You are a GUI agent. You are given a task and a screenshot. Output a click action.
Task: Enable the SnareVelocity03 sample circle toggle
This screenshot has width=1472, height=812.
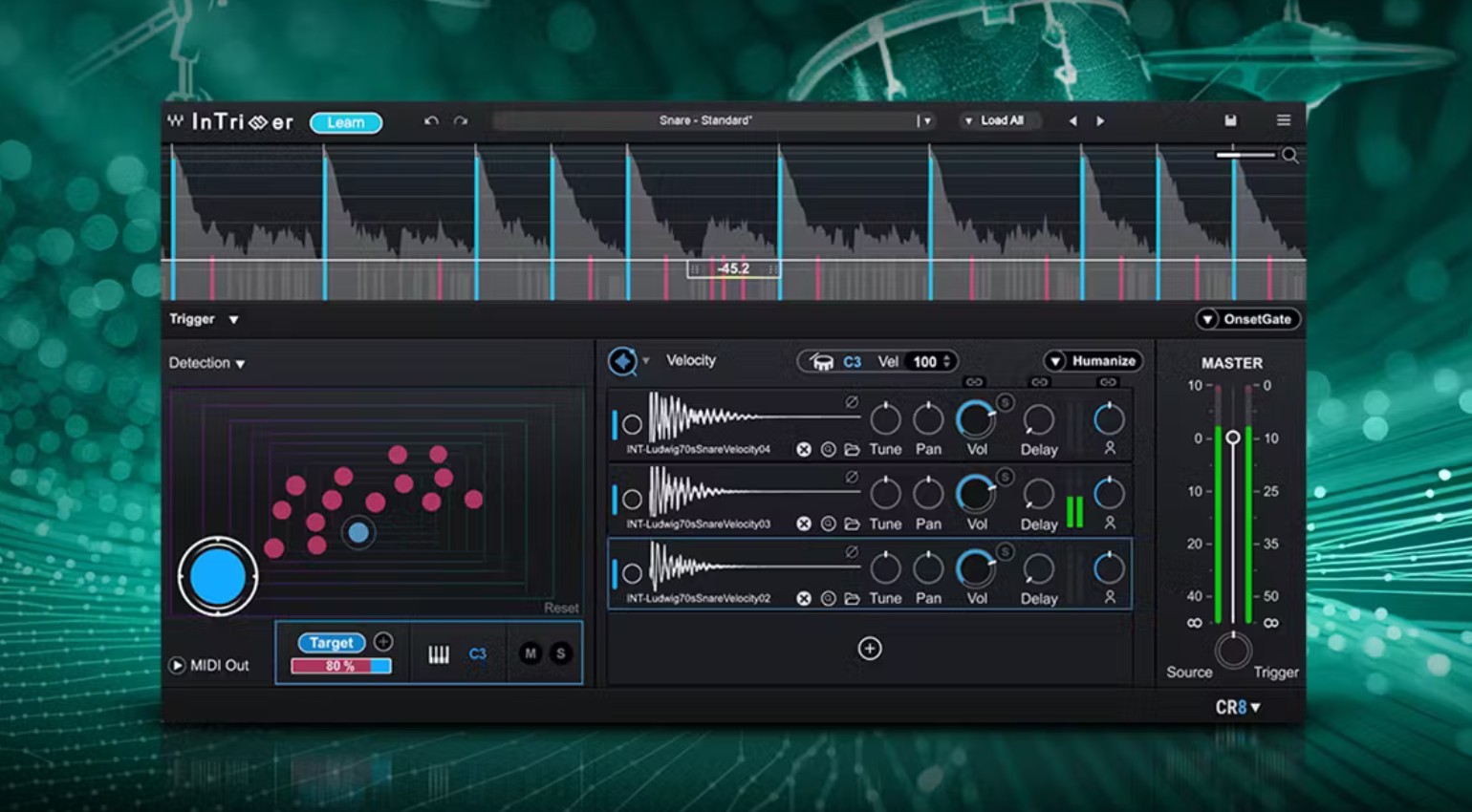pyautogui.click(x=632, y=499)
